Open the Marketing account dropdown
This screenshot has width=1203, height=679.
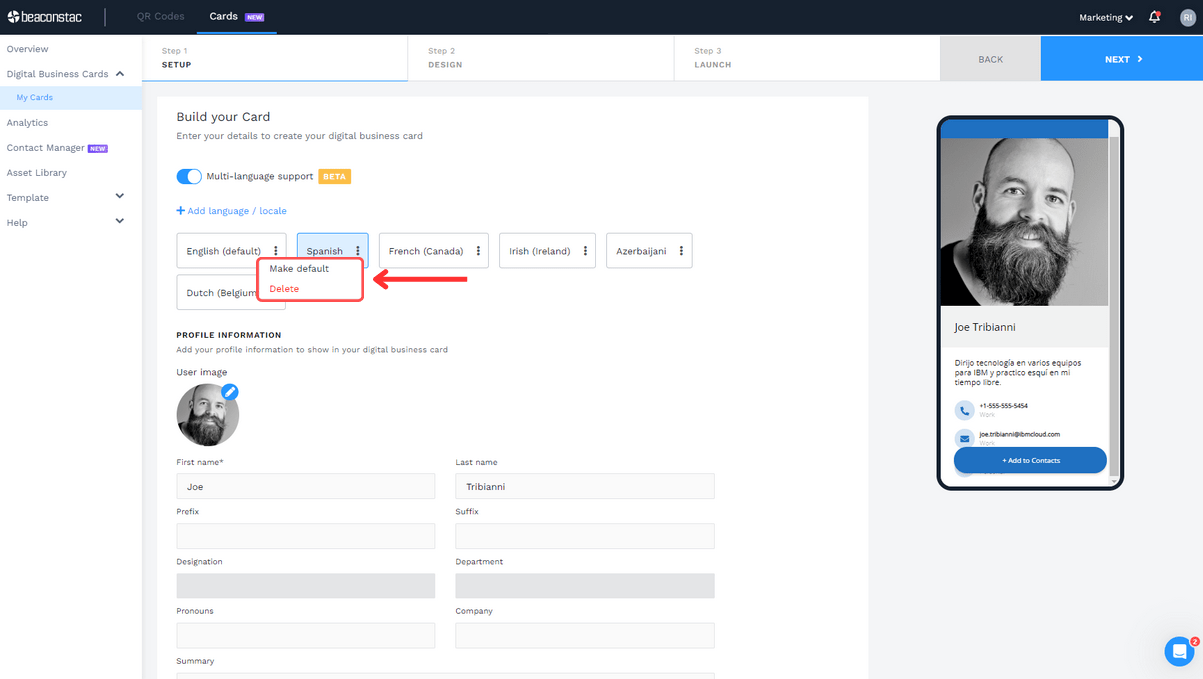click(1106, 17)
